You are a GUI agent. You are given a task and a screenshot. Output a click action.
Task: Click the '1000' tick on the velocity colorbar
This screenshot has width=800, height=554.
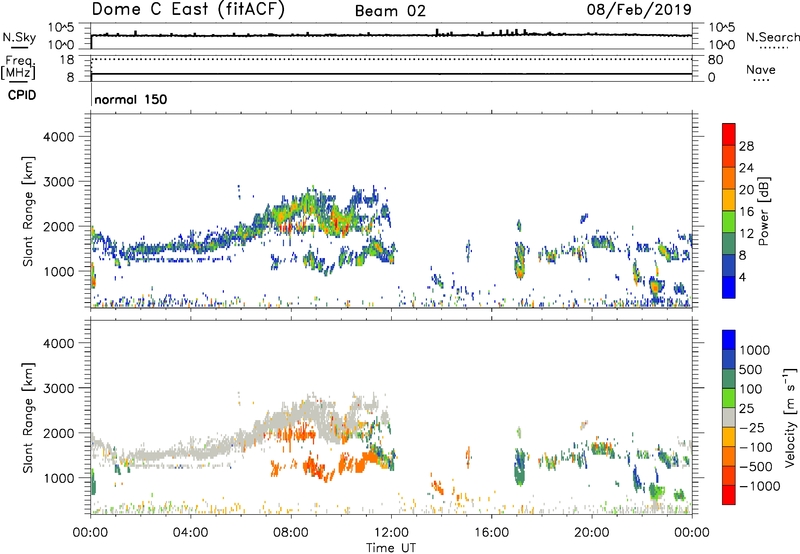tap(755, 350)
